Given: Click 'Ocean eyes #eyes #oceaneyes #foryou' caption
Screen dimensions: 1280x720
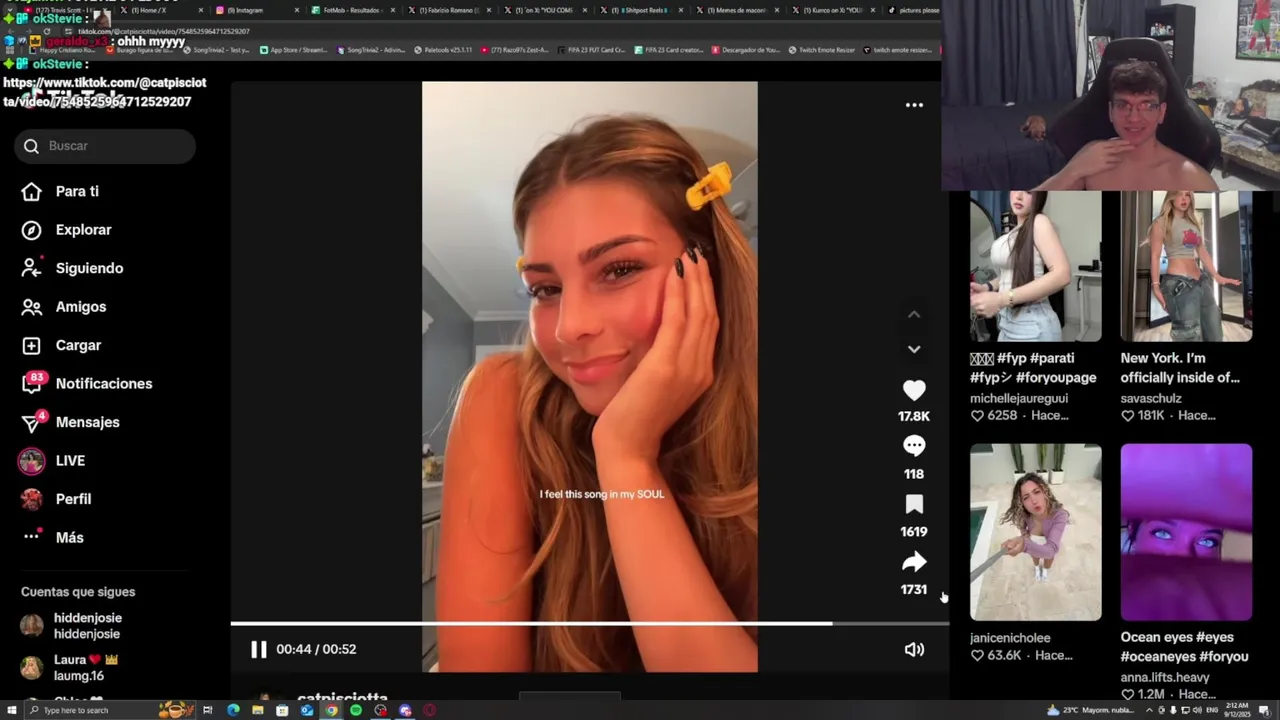Looking at the screenshot, I should [x=1184, y=647].
